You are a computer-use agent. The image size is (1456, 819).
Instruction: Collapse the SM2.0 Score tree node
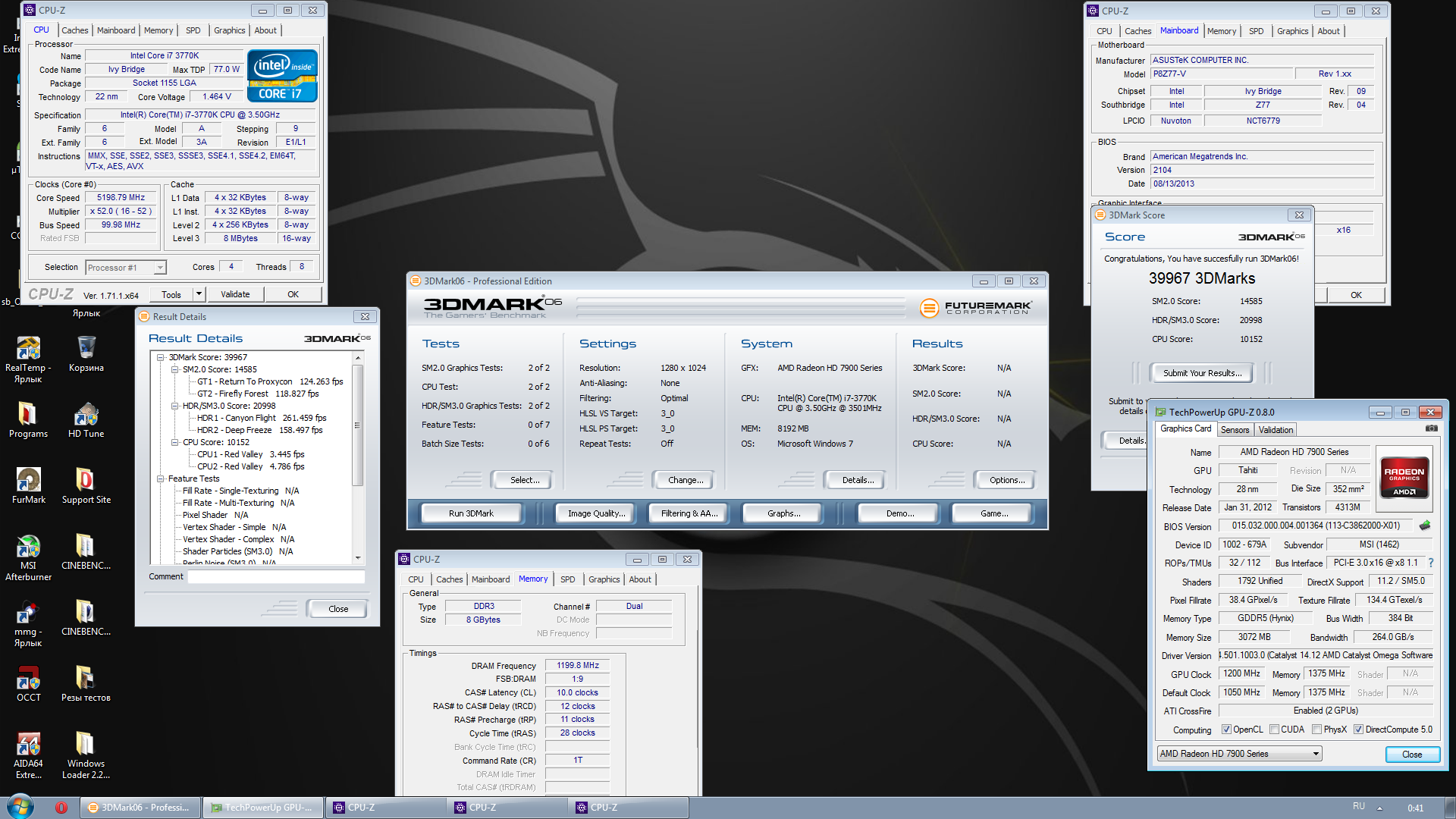coord(174,369)
